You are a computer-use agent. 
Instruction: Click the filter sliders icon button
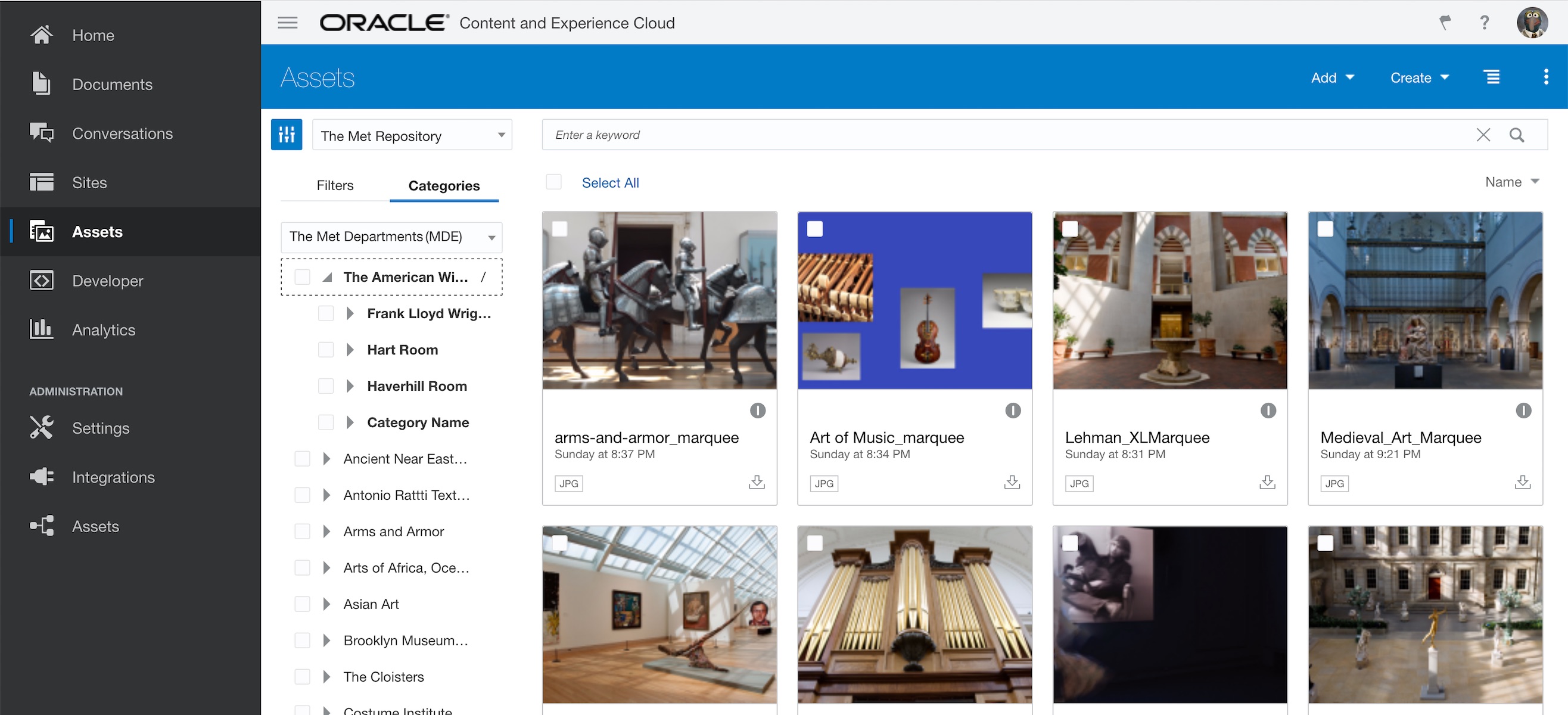point(286,135)
